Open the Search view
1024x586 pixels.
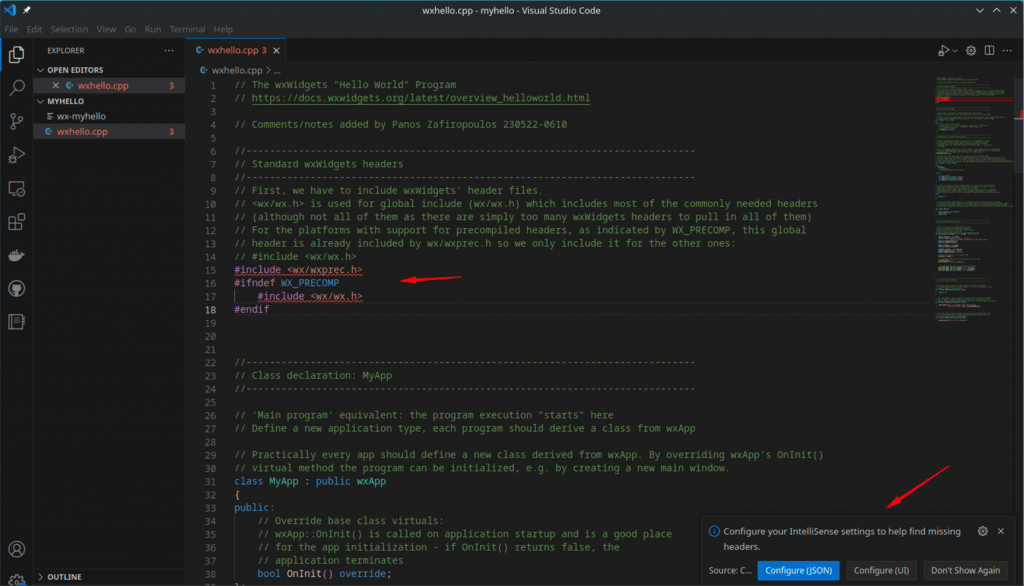[x=16, y=88]
